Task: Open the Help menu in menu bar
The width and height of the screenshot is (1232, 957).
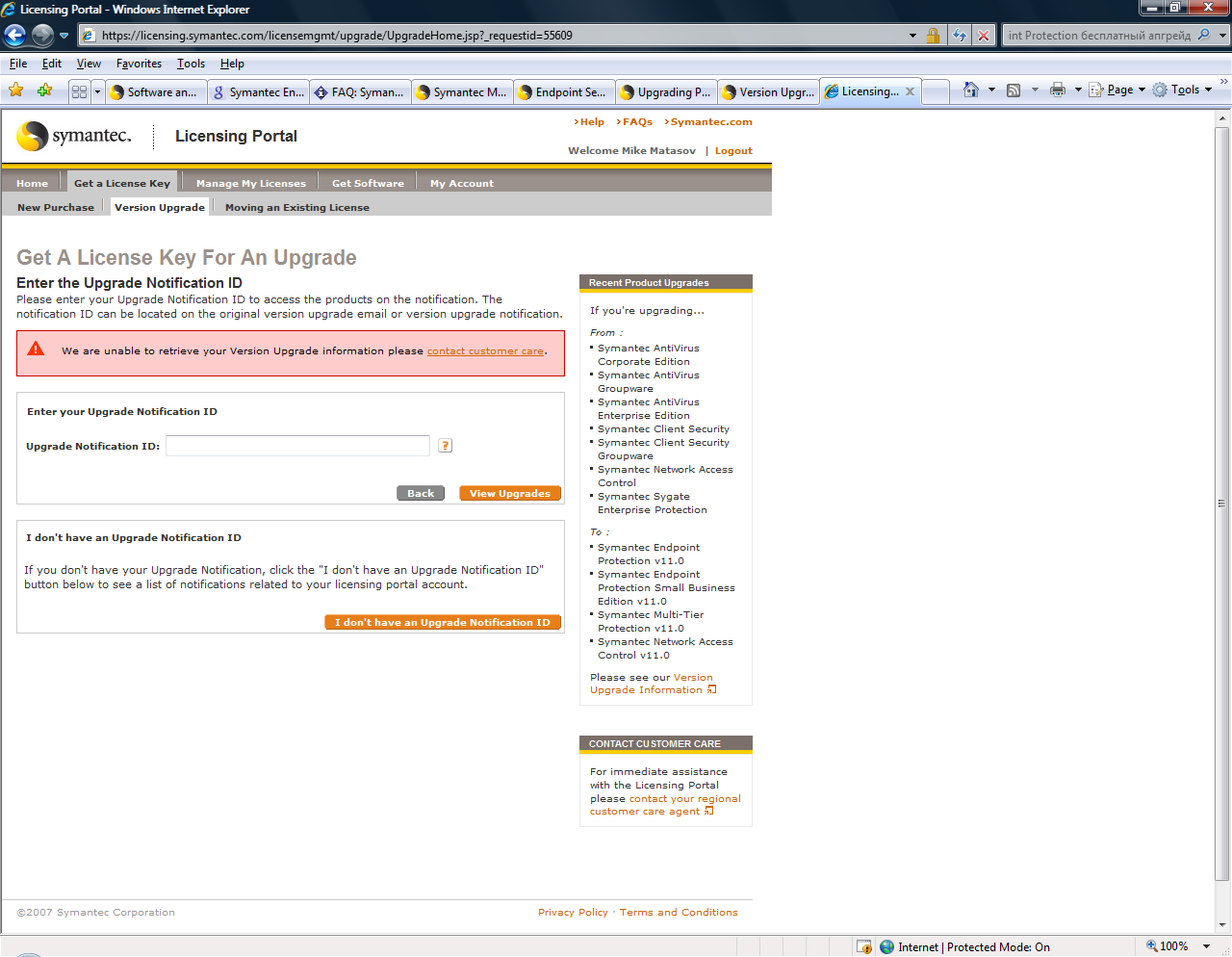Action: [x=232, y=64]
